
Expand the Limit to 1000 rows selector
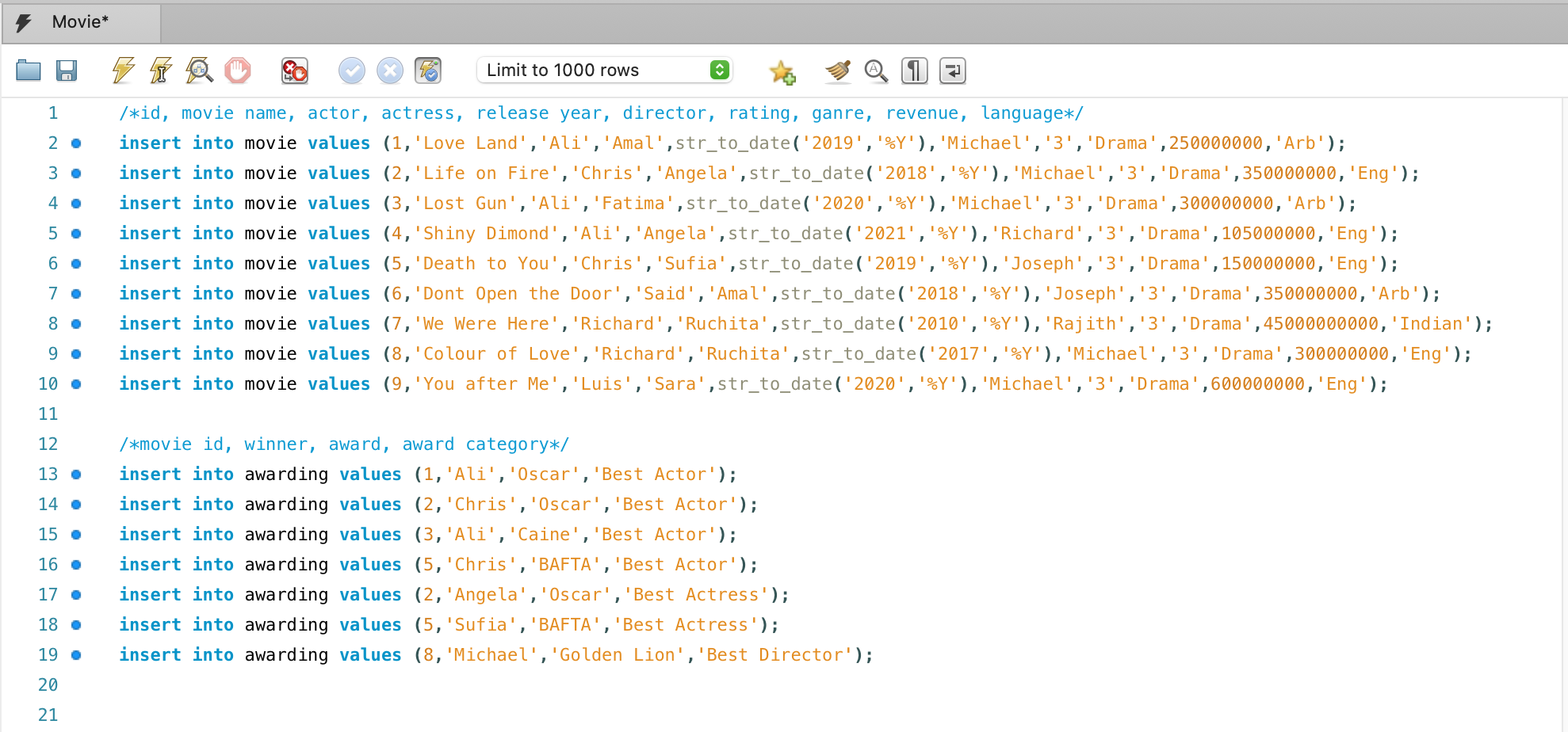pos(718,70)
